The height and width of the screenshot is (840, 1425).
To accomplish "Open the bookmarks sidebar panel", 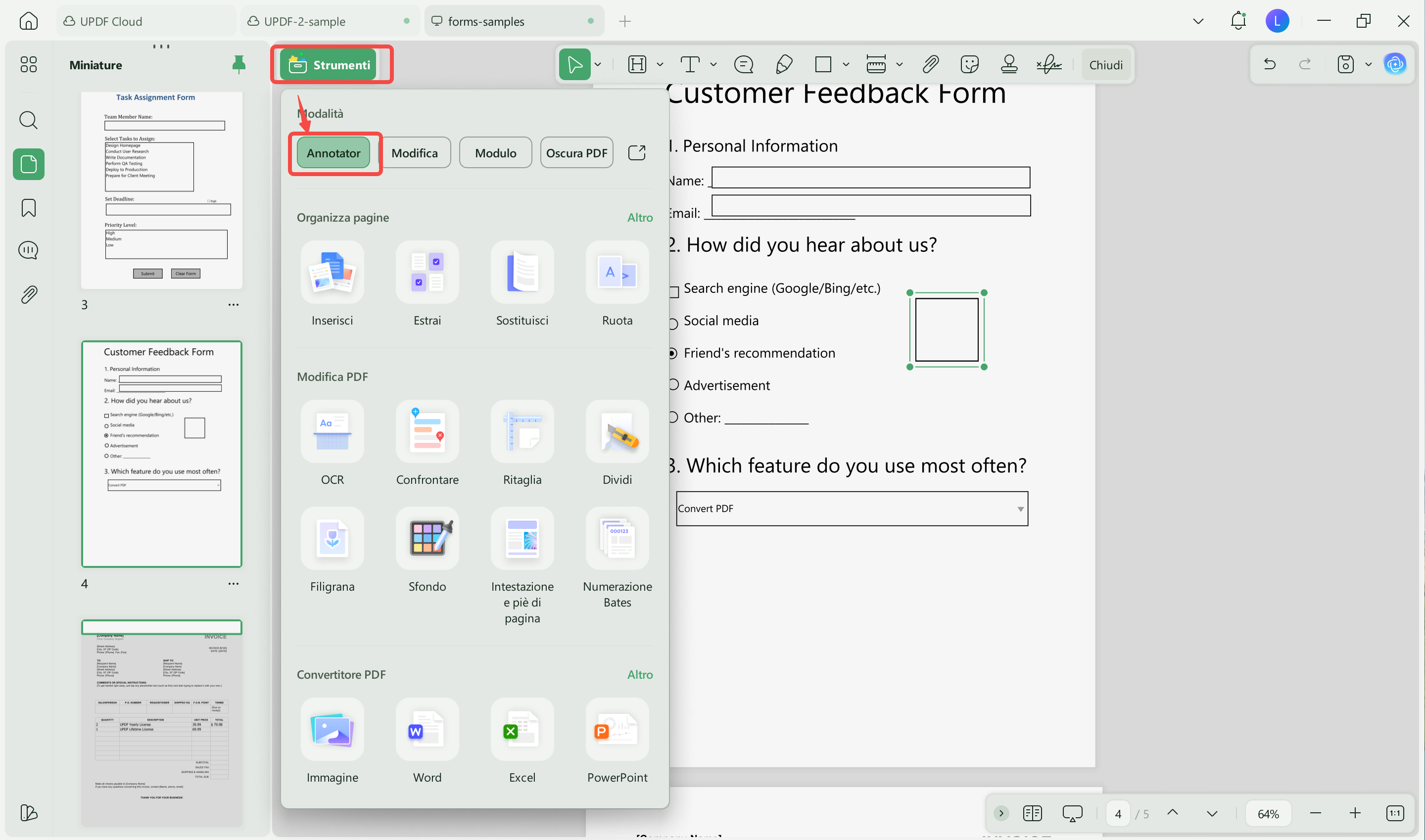I will point(28,208).
